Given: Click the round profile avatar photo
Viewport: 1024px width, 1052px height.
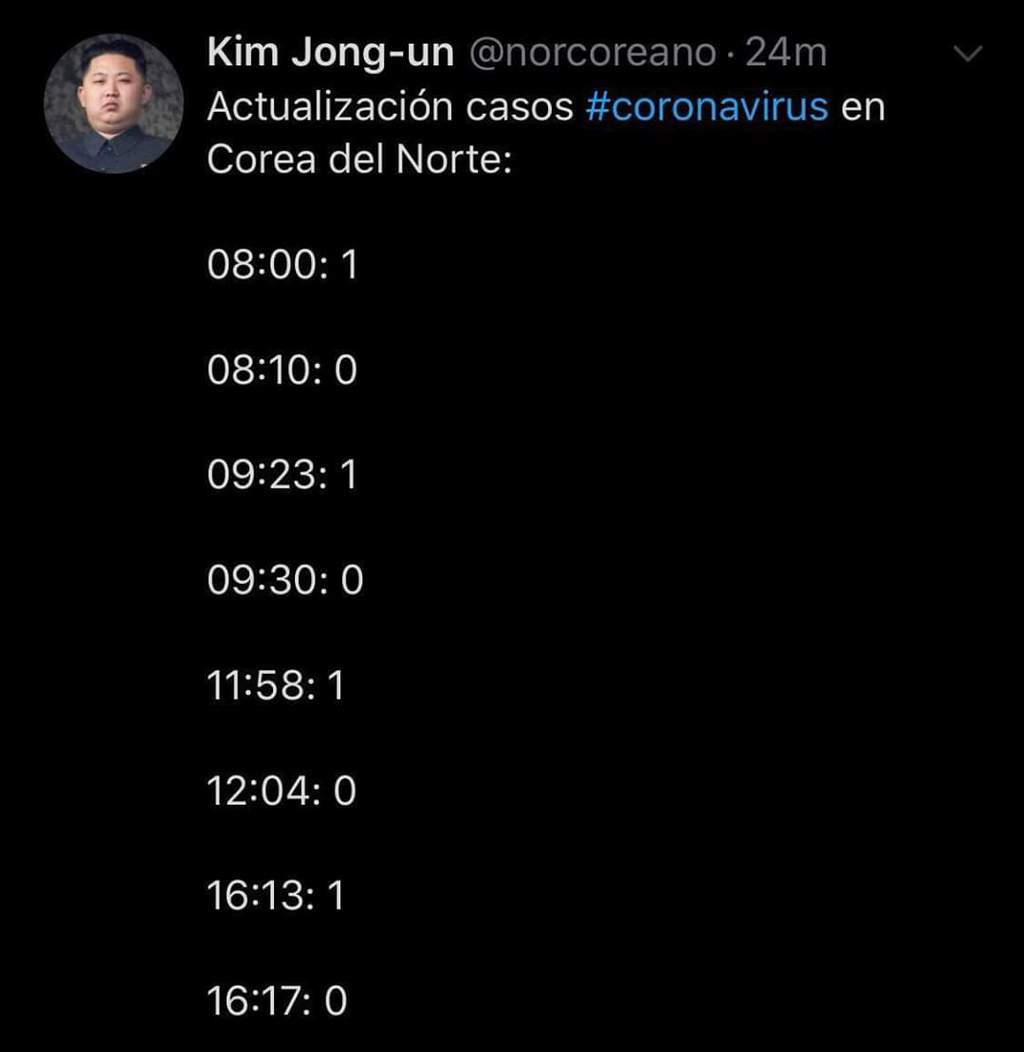Looking at the screenshot, I should [114, 104].
